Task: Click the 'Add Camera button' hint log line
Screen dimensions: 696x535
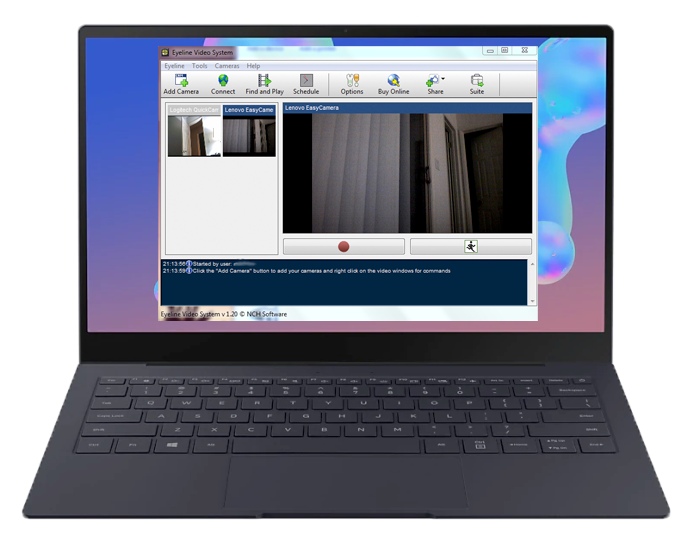Action: 306,271
